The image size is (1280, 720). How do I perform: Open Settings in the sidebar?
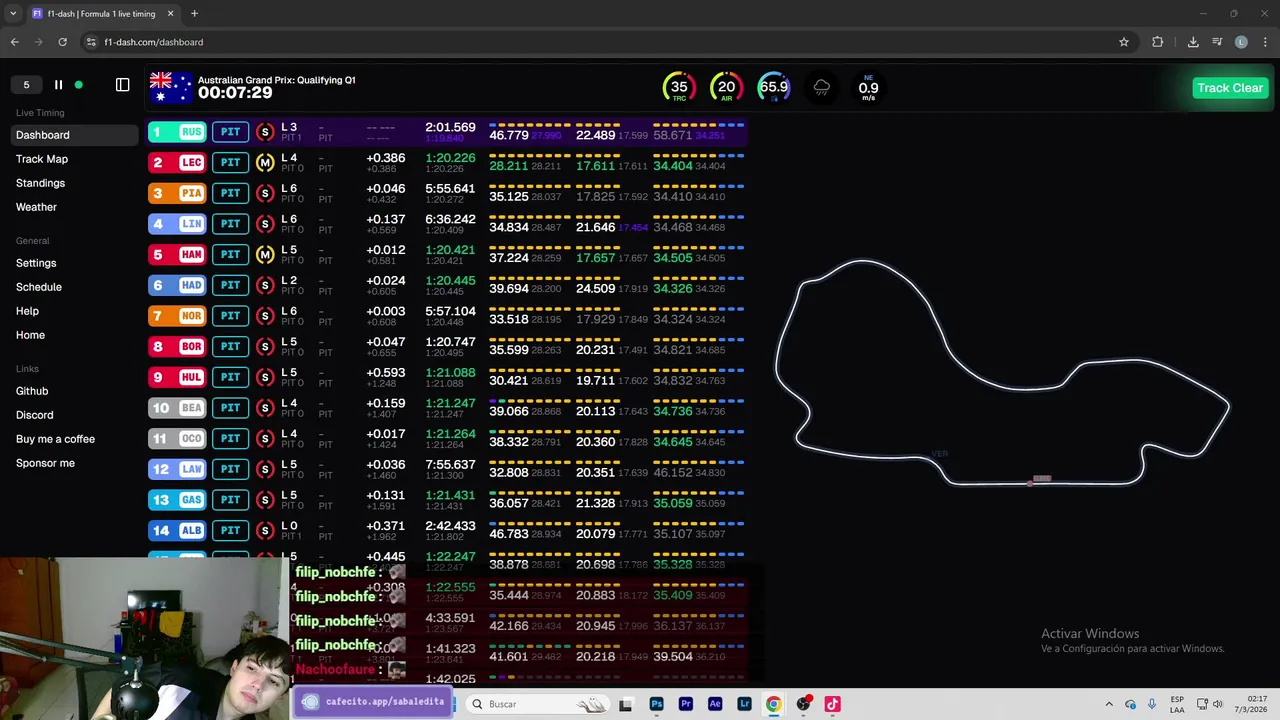[x=36, y=263]
